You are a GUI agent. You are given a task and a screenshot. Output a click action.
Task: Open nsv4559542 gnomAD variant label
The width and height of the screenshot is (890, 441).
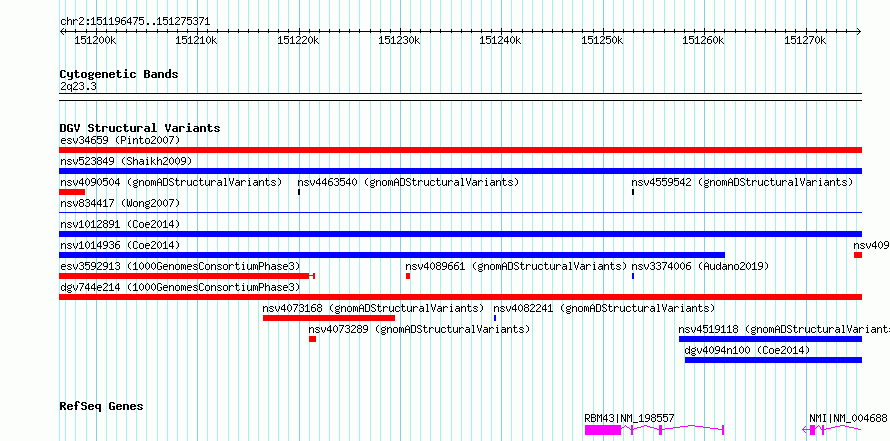[742, 182]
